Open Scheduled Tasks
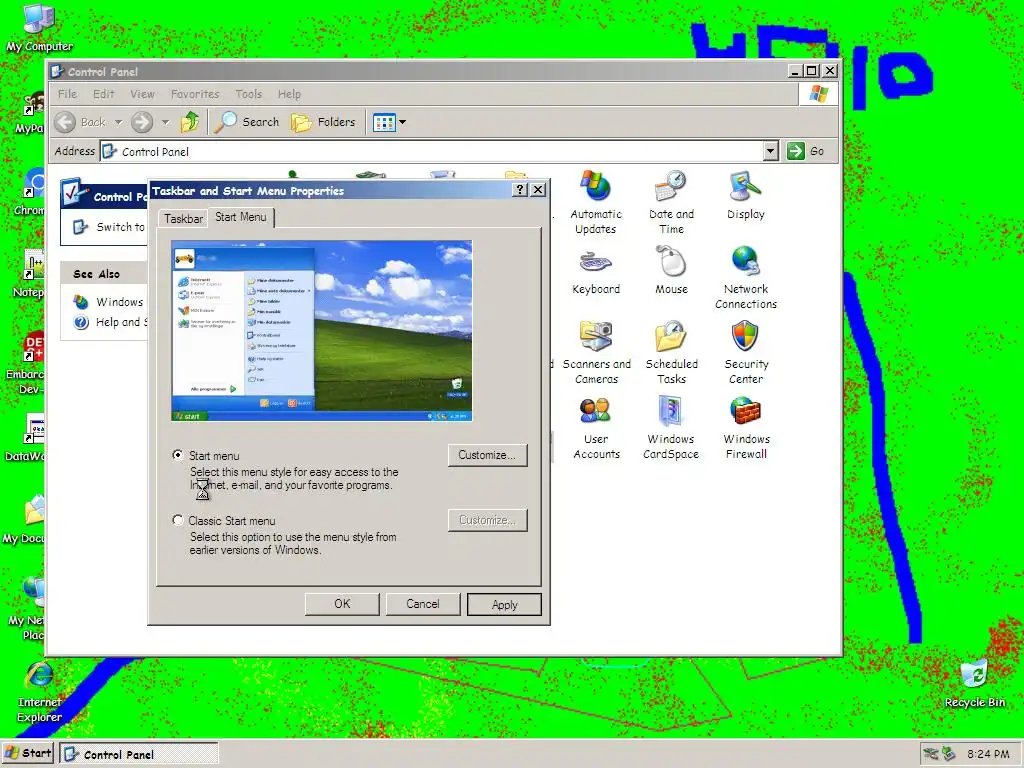The width and height of the screenshot is (1024, 768). click(671, 353)
